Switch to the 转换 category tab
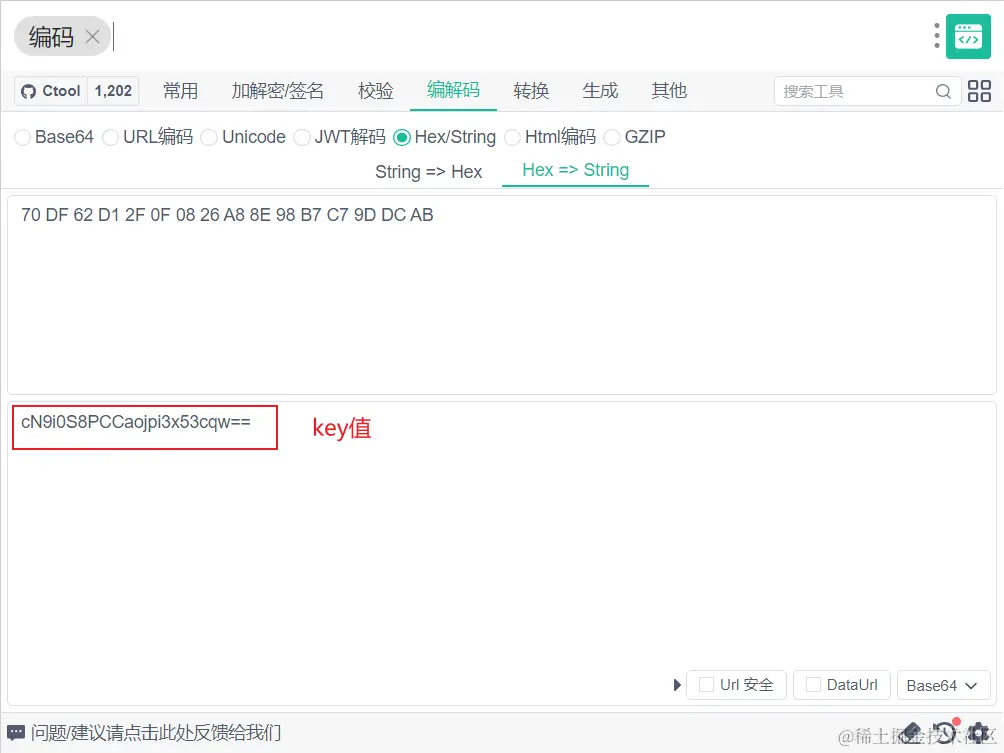This screenshot has height=753, width=1004. pyautogui.click(x=531, y=91)
